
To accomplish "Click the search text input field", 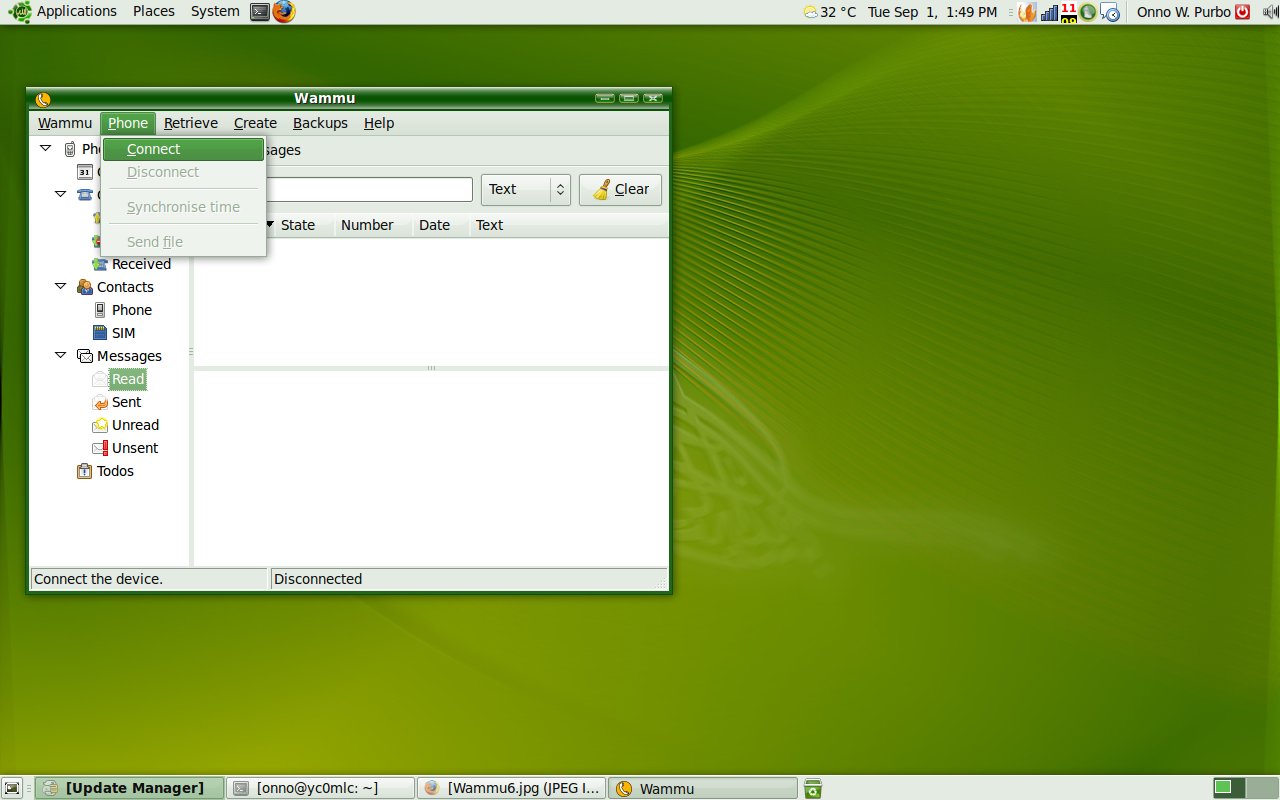I will [x=370, y=189].
